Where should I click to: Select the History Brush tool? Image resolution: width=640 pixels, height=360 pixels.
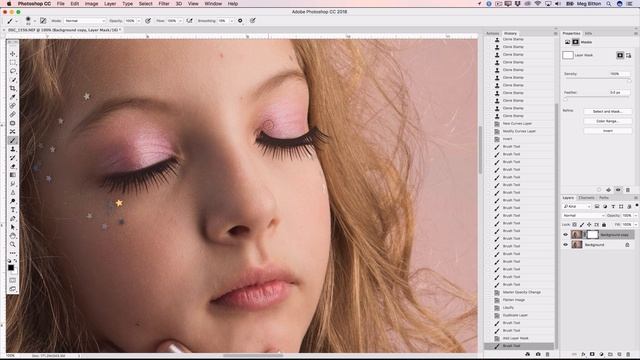click(x=13, y=158)
